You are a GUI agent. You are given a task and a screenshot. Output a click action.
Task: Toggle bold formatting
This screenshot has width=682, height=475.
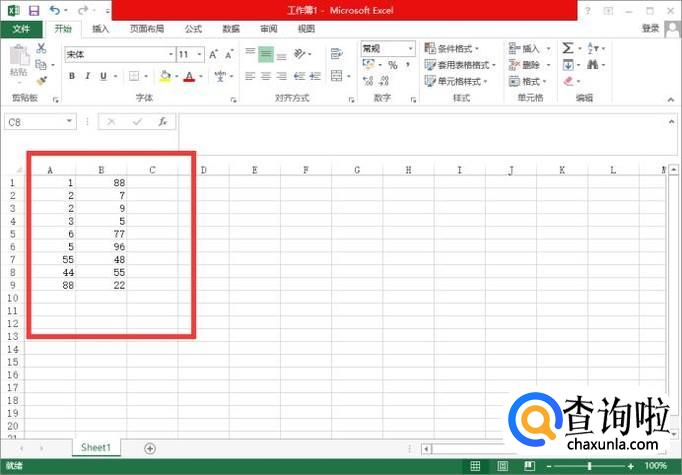pyautogui.click(x=72, y=76)
